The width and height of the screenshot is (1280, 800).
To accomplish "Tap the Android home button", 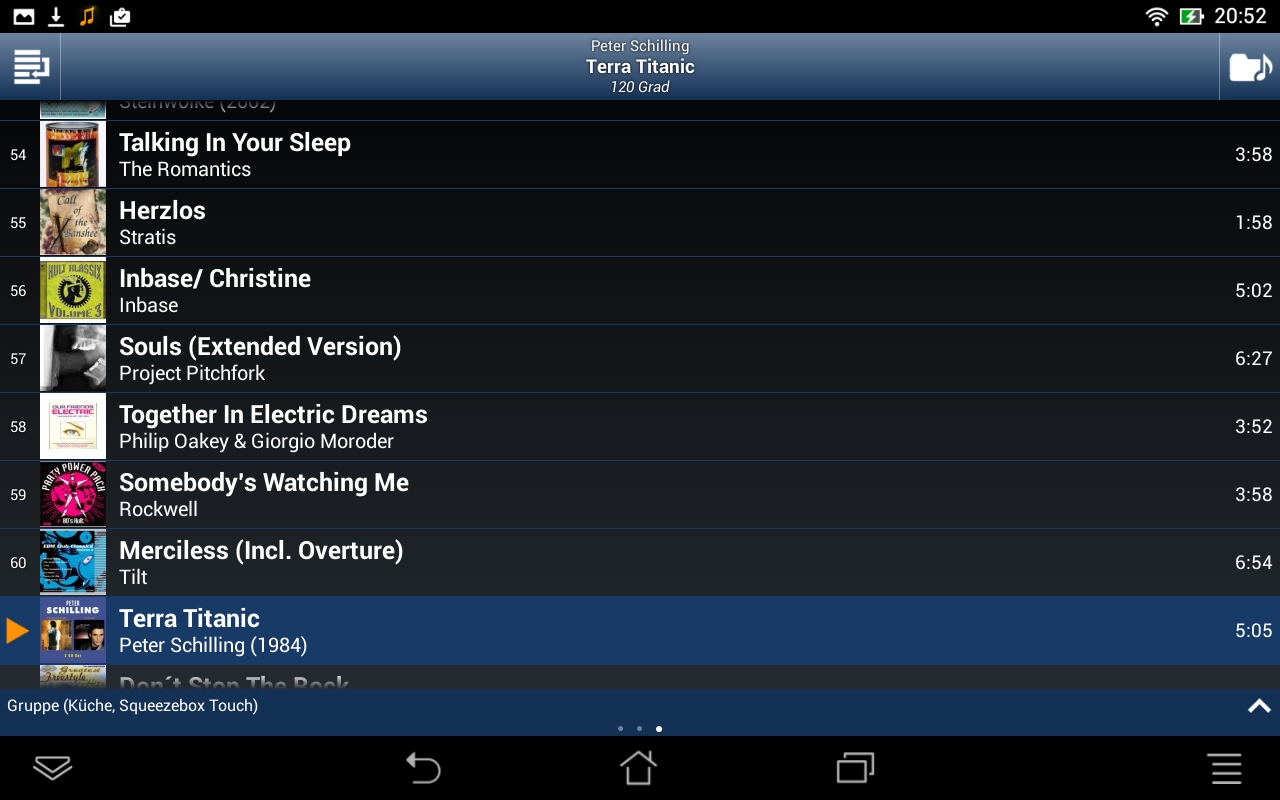I will 638,768.
